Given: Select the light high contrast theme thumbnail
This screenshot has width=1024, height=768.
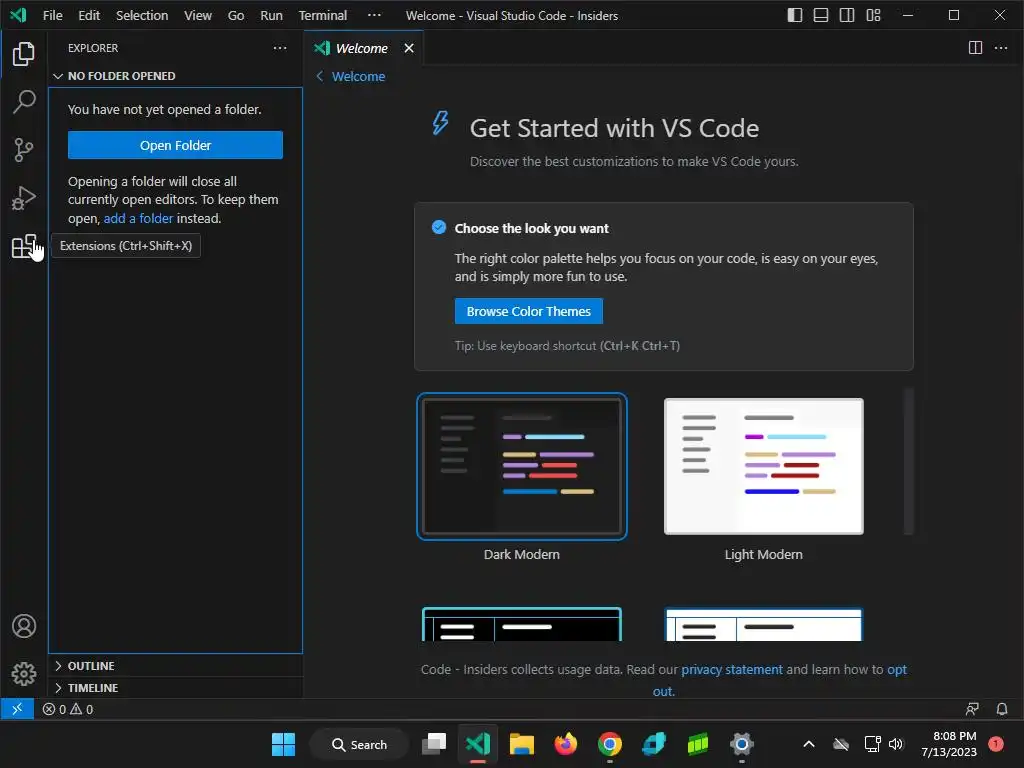Looking at the screenshot, I should pyautogui.click(x=763, y=624).
